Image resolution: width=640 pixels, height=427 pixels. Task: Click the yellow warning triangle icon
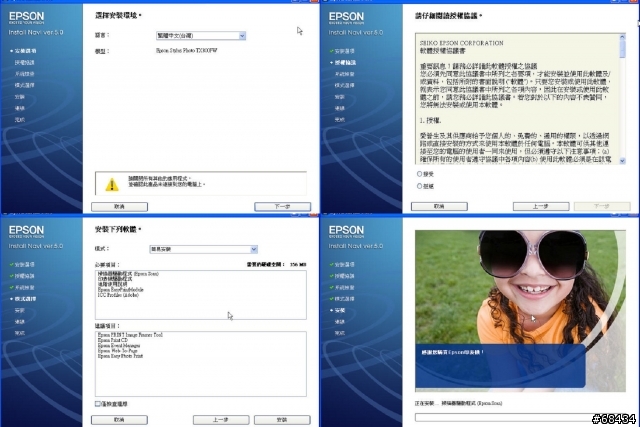coord(111,185)
